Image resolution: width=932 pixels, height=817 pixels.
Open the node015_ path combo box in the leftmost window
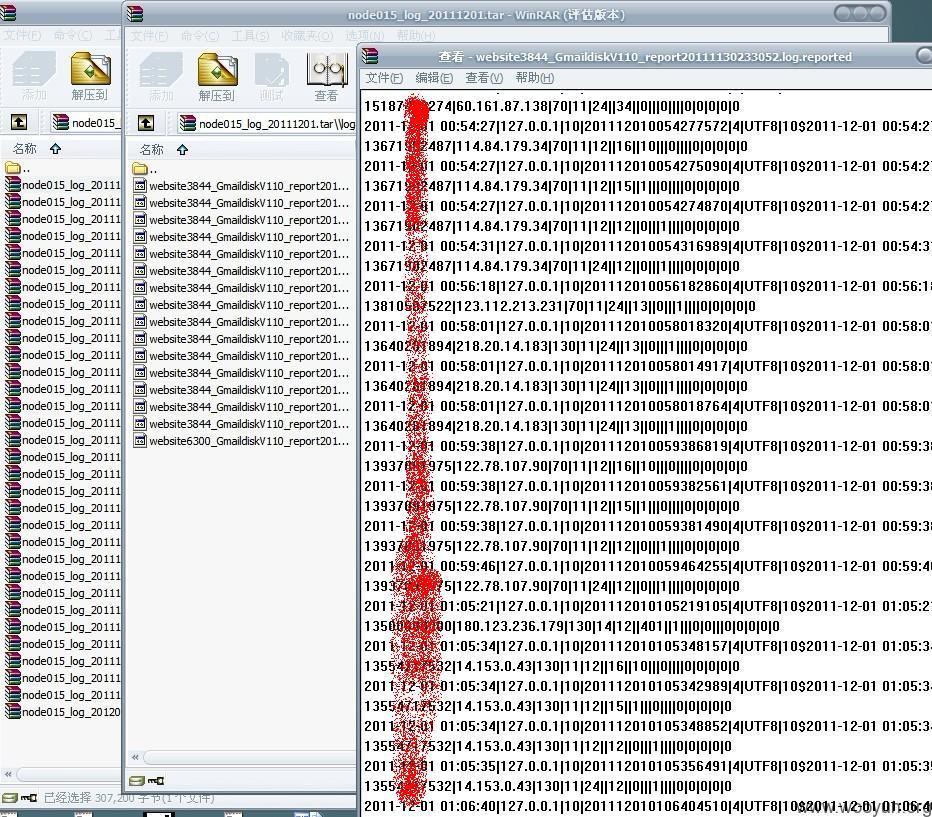[86, 123]
